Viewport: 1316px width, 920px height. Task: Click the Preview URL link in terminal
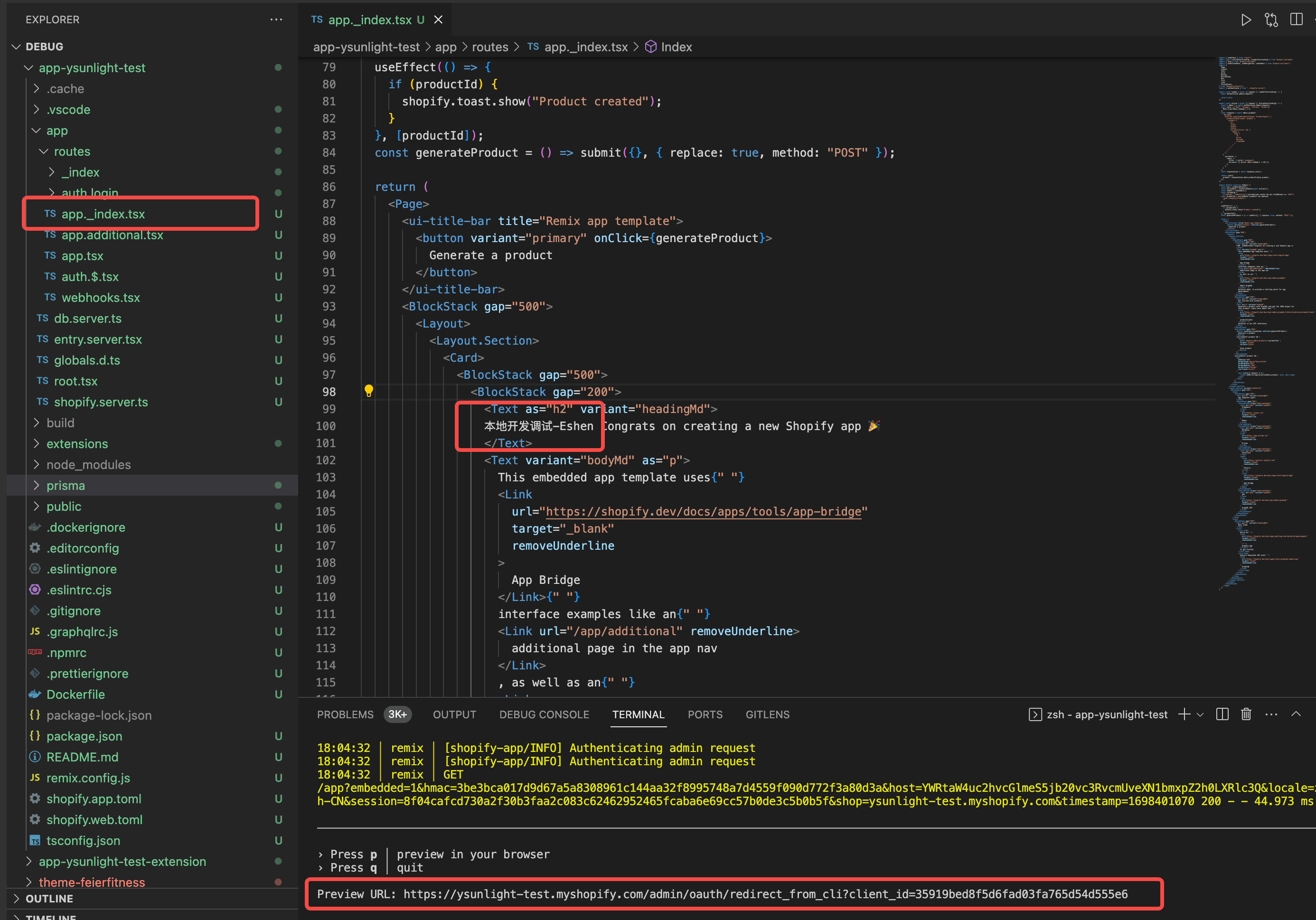pyautogui.click(x=765, y=894)
